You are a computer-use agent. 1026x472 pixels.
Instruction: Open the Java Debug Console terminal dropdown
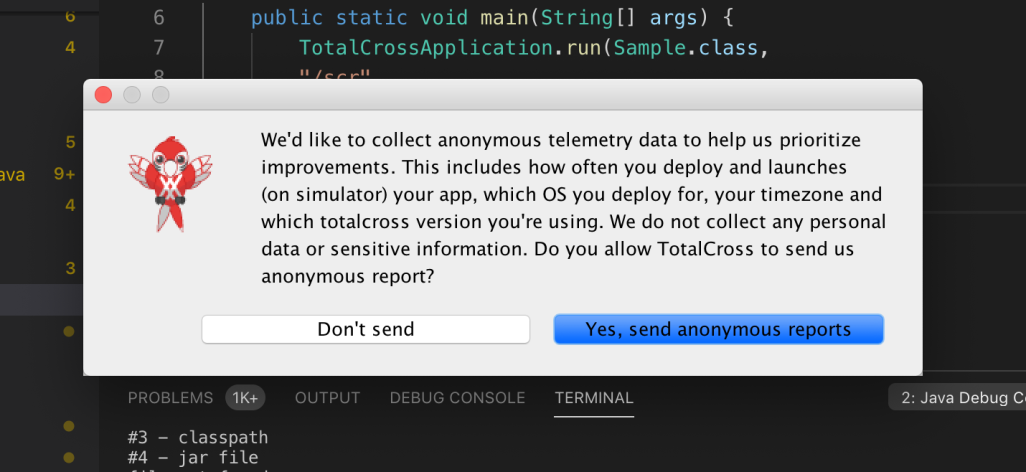tap(957, 398)
